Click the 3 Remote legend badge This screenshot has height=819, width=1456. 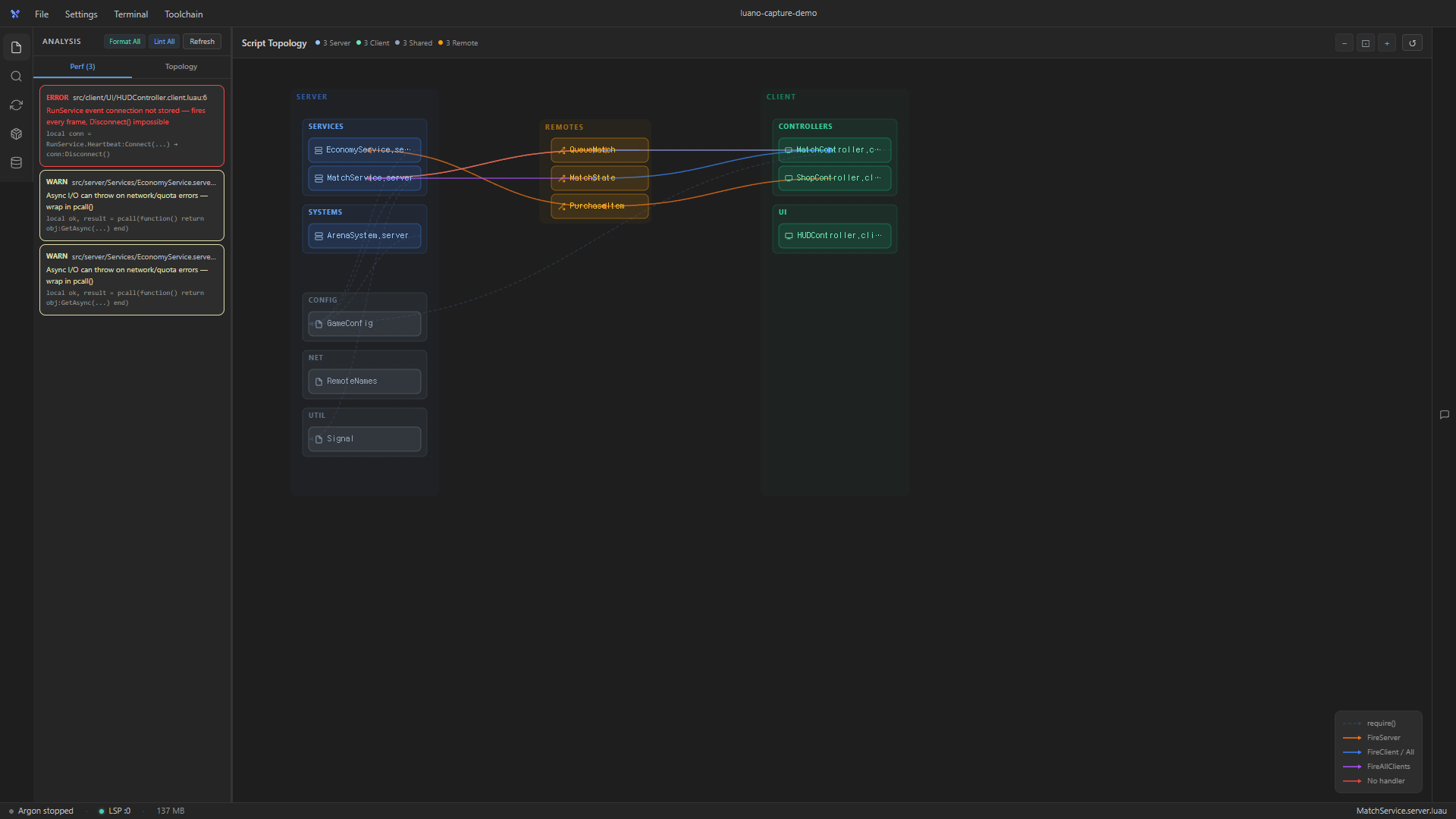tap(458, 43)
